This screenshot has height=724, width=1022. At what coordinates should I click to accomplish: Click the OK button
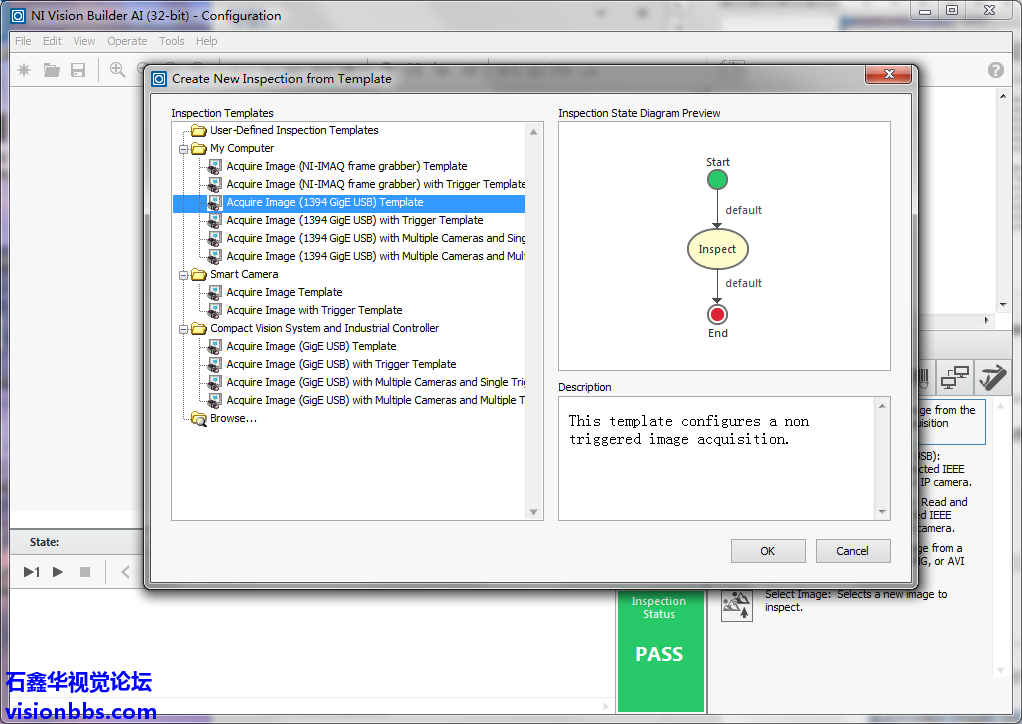(768, 551)
